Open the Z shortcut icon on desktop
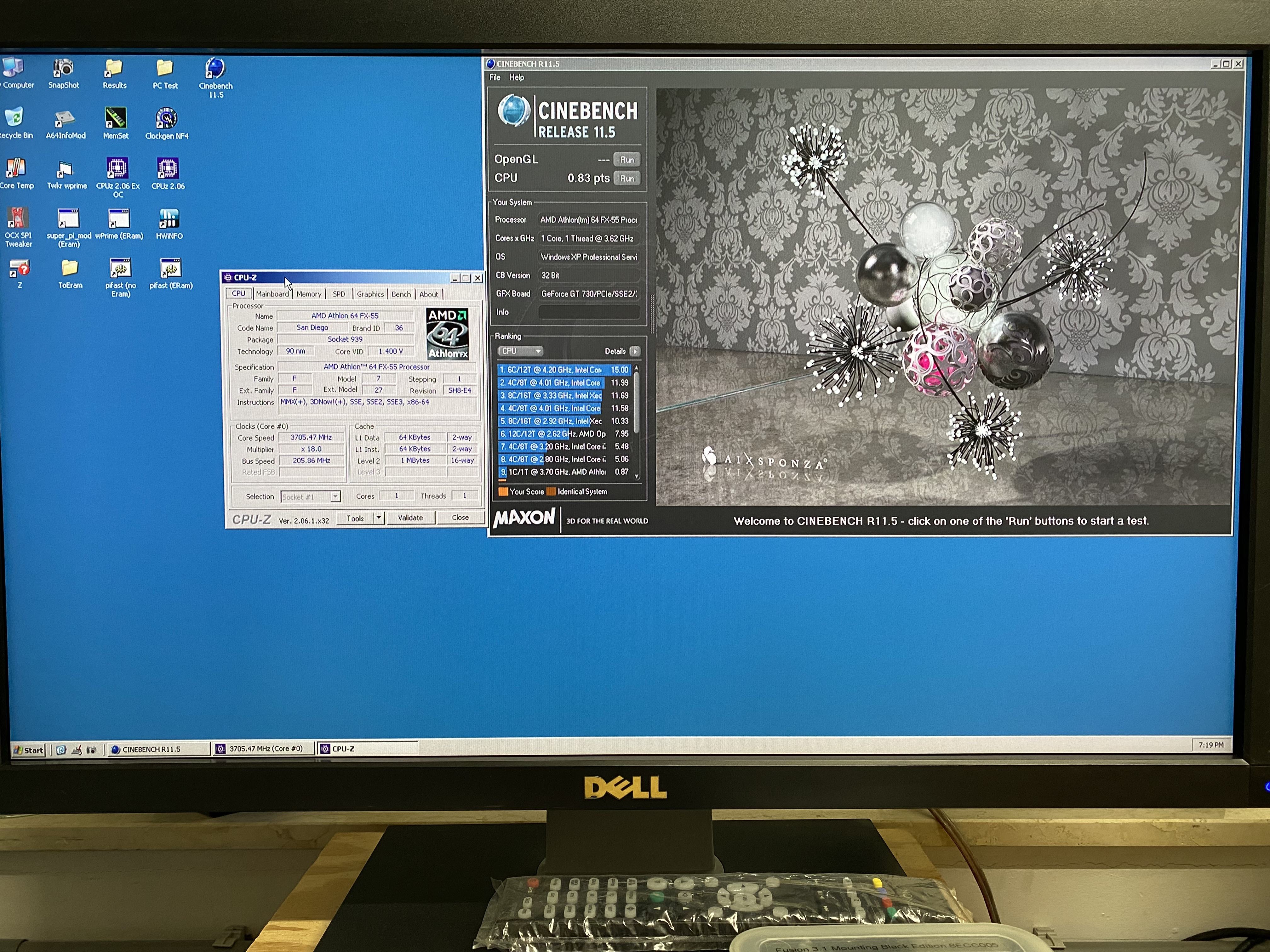1270x952 pixels. click(x=19, y=273)
